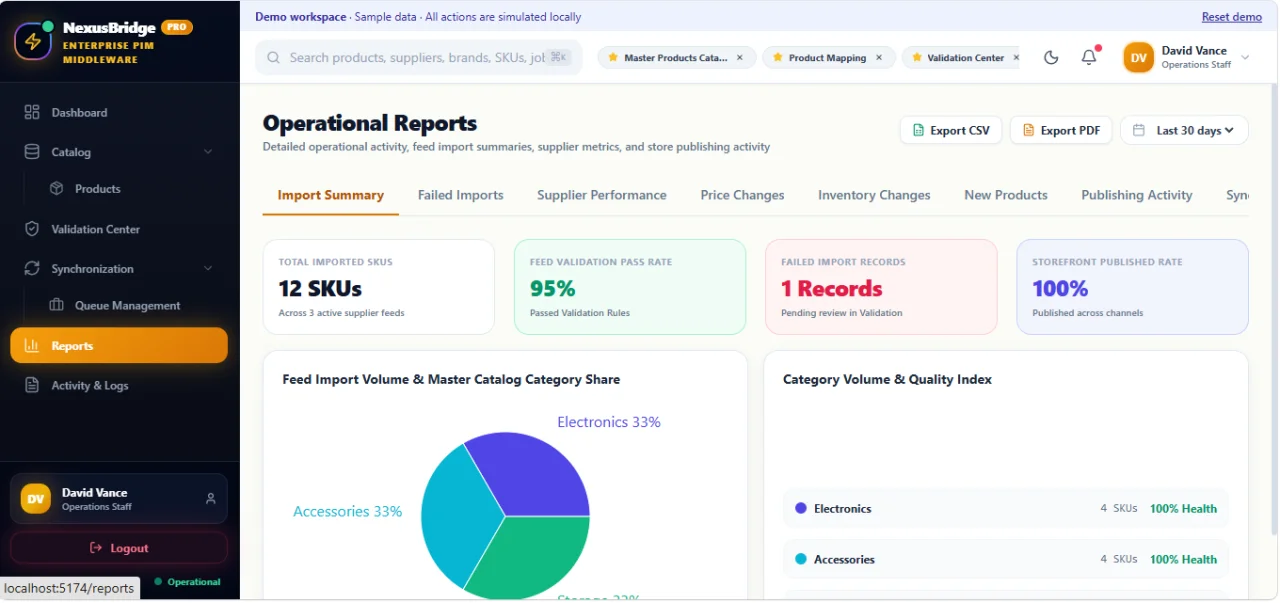This screenshot has width=1280, height=603.
Task: Click the user profile icon in sidebar card
Action: coord(210,498)
